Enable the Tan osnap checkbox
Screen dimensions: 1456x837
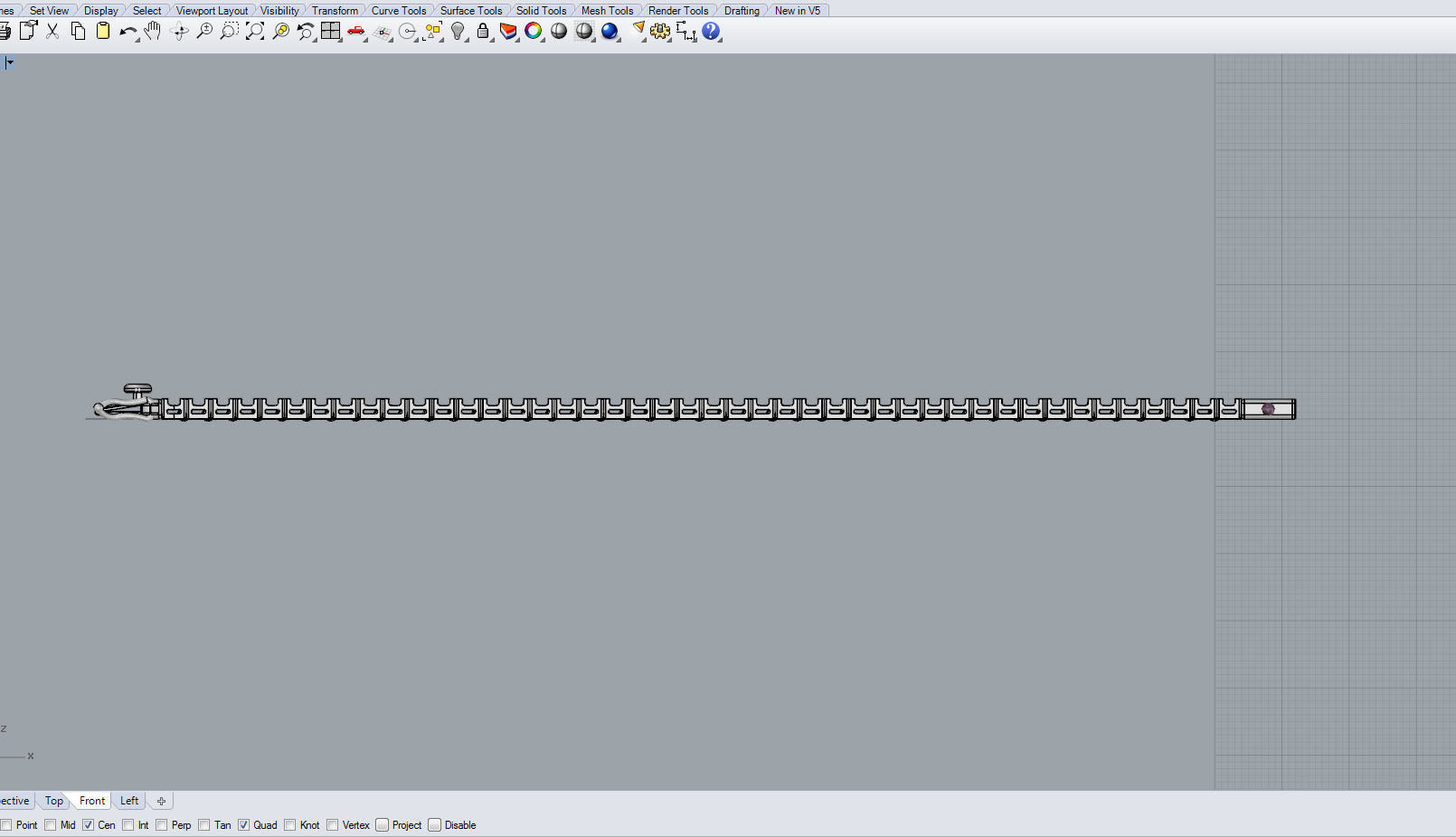204,825
